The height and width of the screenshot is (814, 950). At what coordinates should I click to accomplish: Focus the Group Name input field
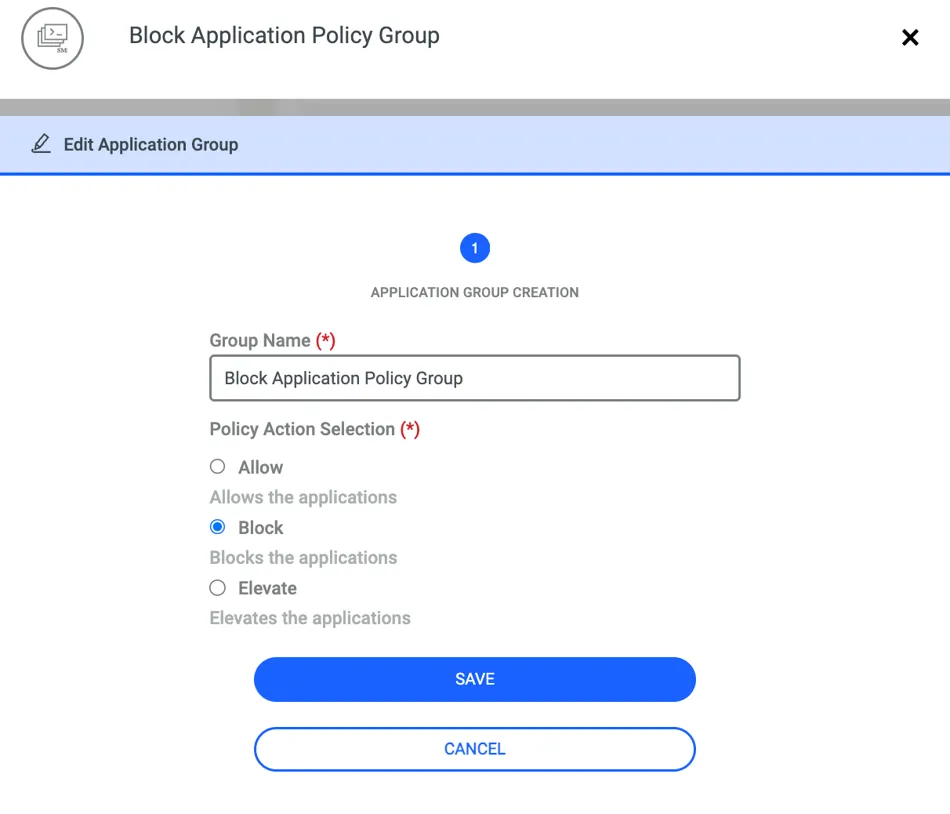point(475,378)
